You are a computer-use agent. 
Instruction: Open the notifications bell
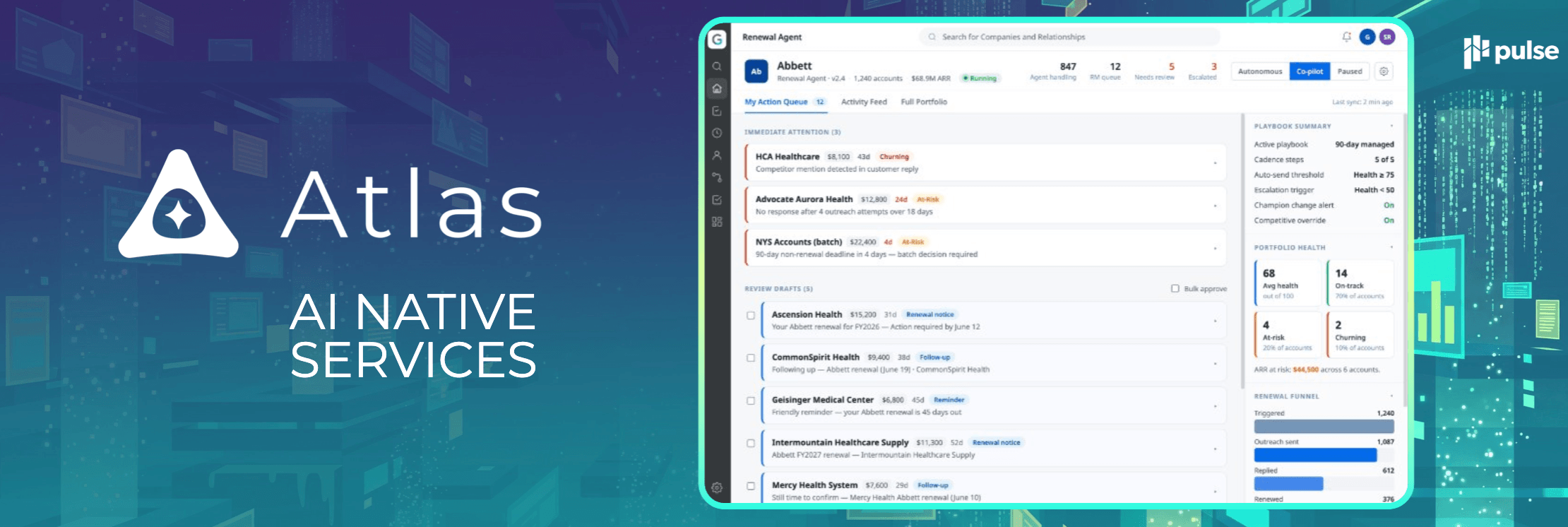coord(1347,37)
